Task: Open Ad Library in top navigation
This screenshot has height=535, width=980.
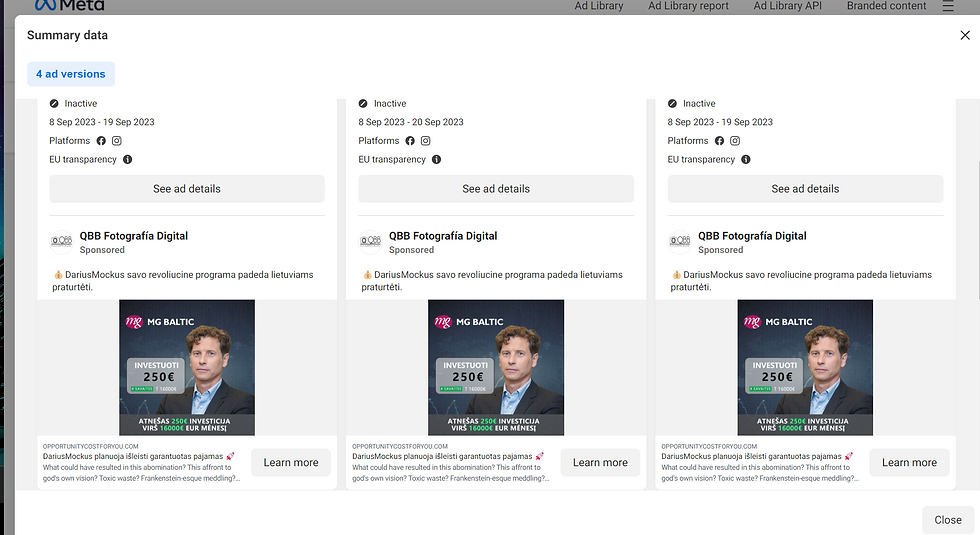Action: (599, 6)
